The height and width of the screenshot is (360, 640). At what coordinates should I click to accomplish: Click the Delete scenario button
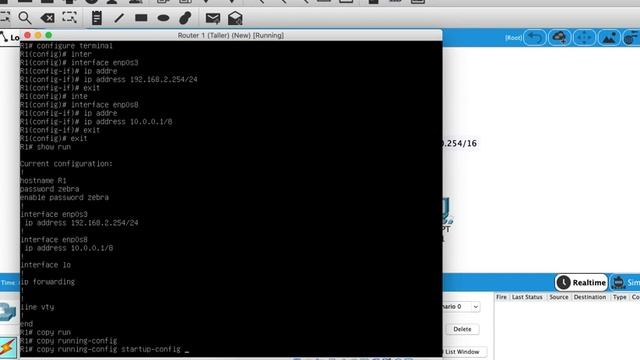[x=462, y=329]
